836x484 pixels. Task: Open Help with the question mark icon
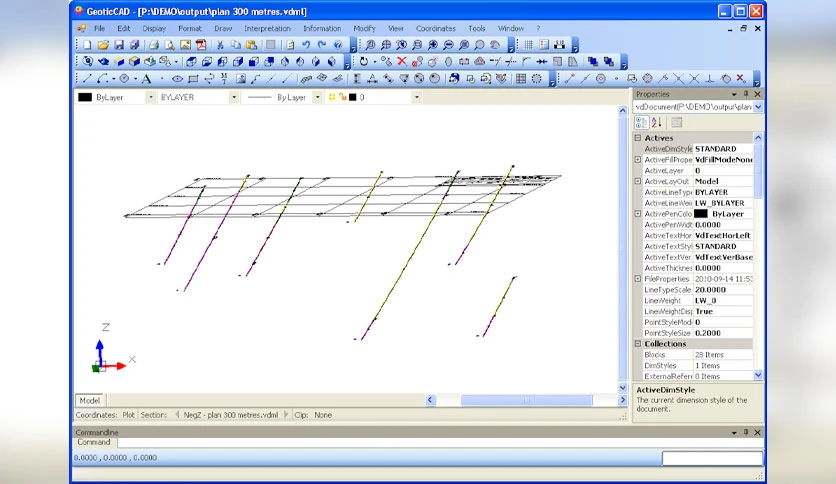[337, 45]
